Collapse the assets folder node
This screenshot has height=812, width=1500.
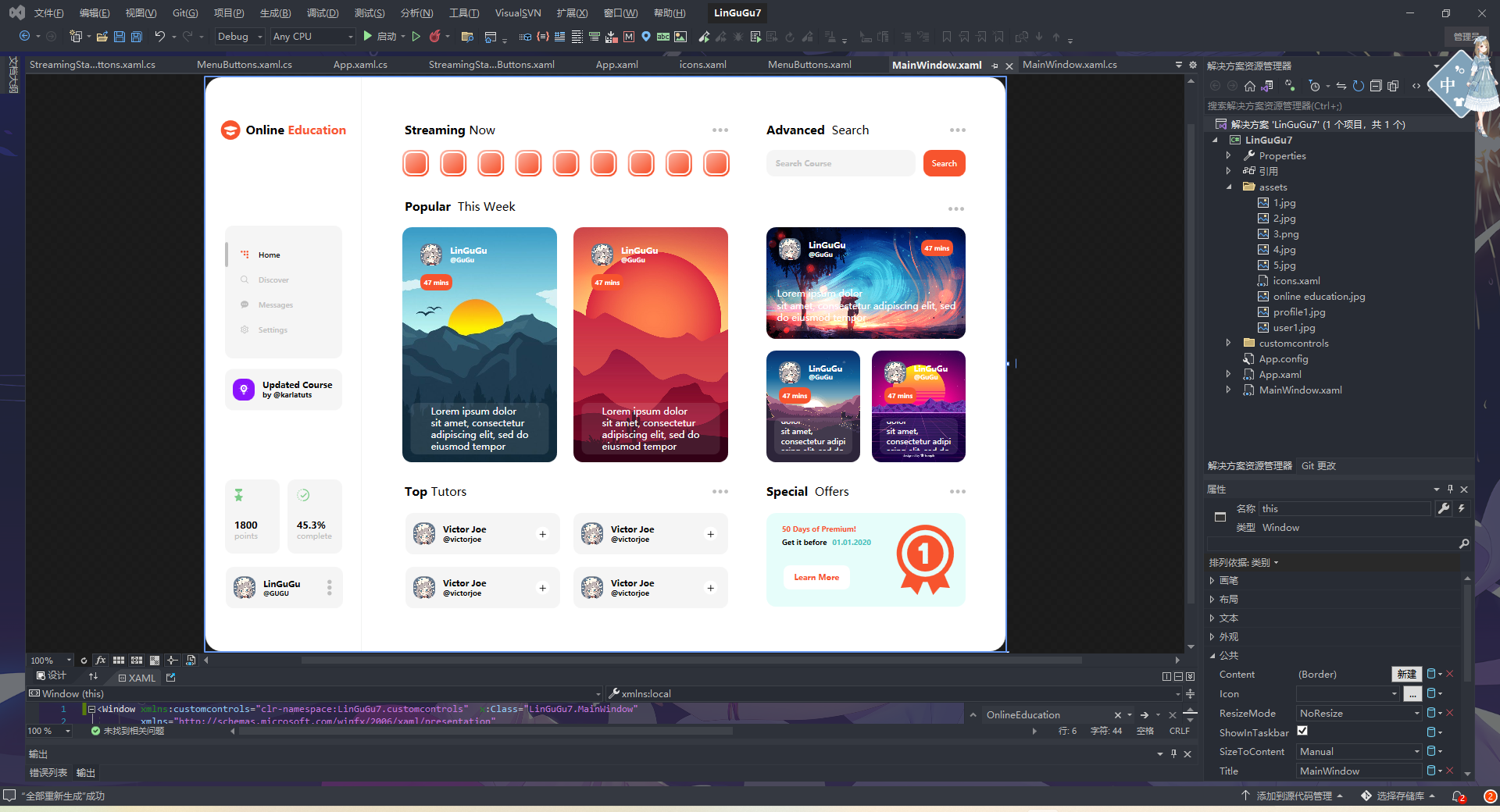tap(1228, 187)
